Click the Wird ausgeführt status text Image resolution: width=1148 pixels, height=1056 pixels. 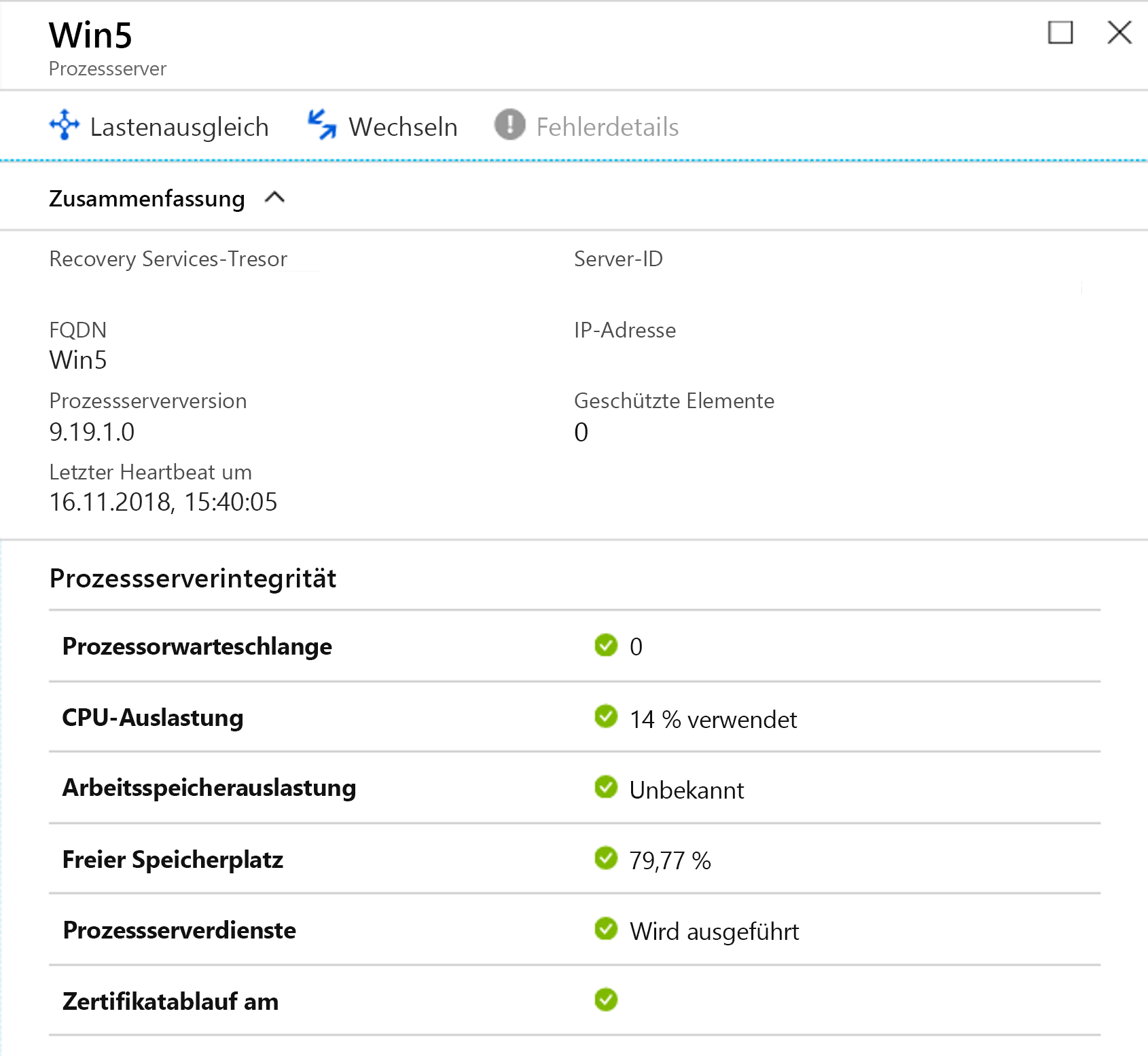coord(714,932)
